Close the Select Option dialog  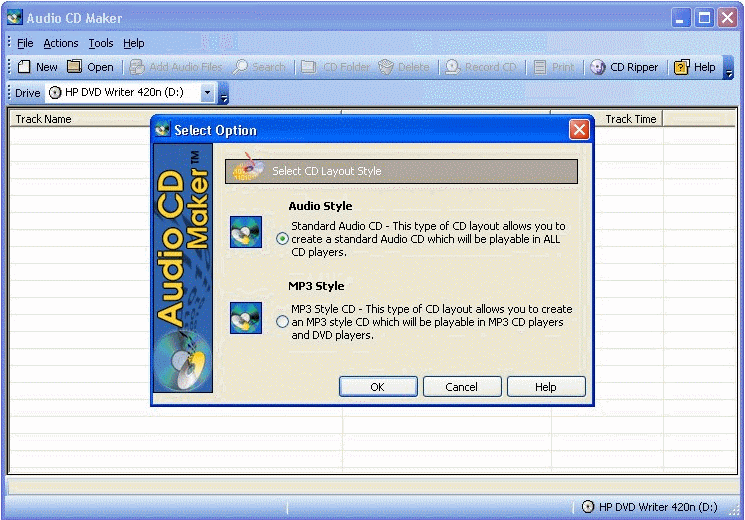point(579,129)
